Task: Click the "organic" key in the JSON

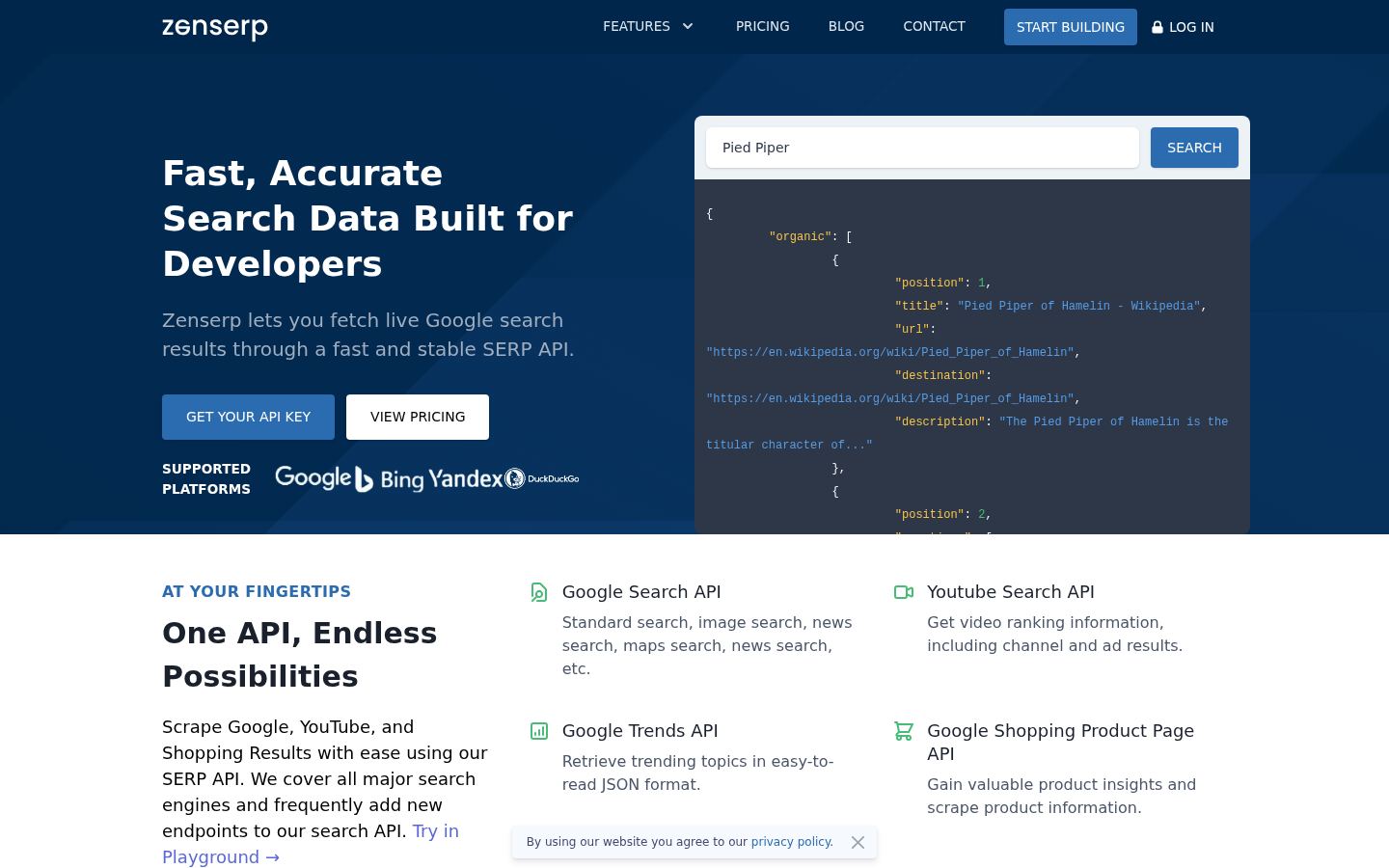Action: (800, 236)
